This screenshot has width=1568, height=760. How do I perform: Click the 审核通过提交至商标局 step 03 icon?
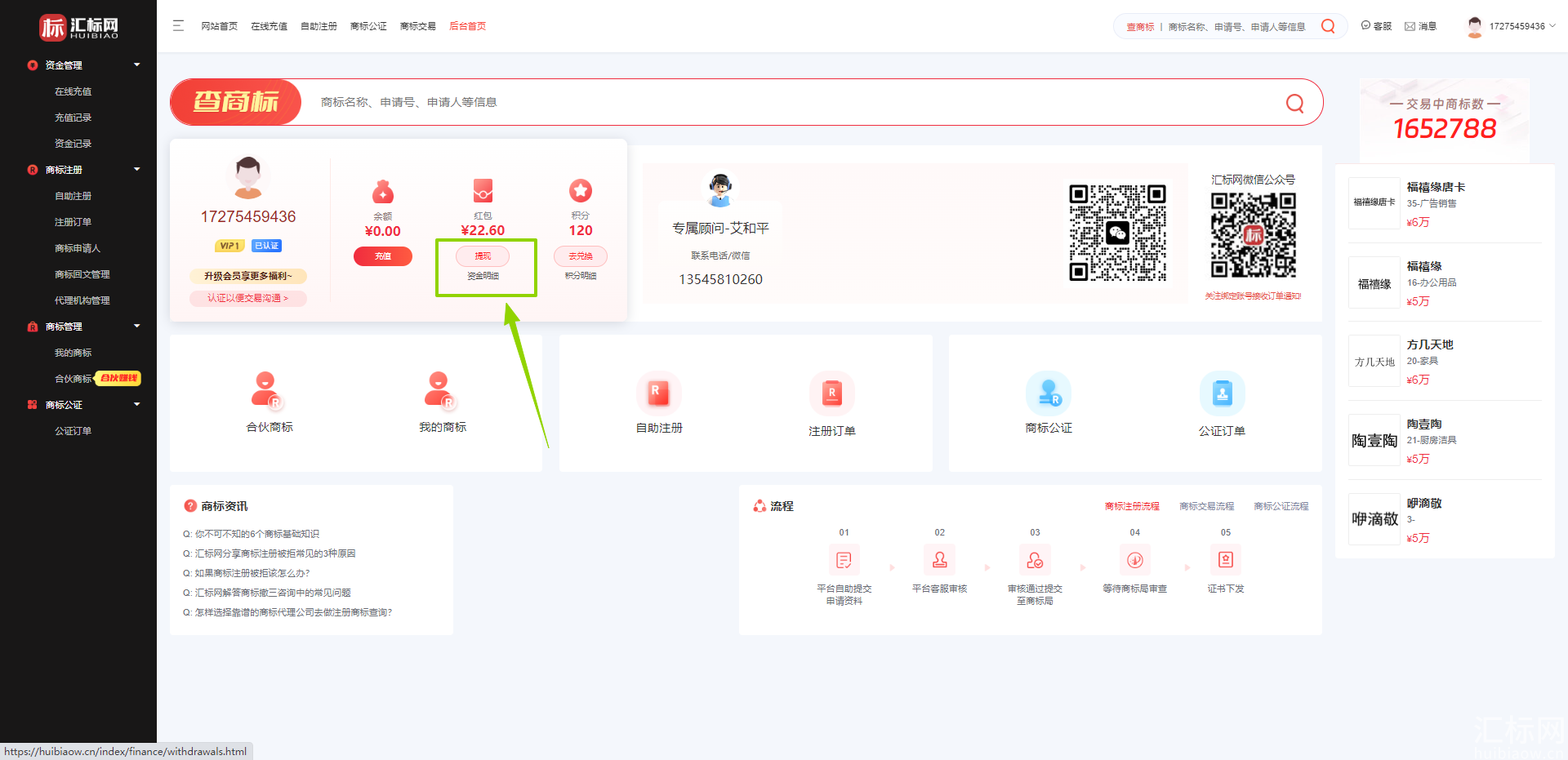[x=1035, y=560]
